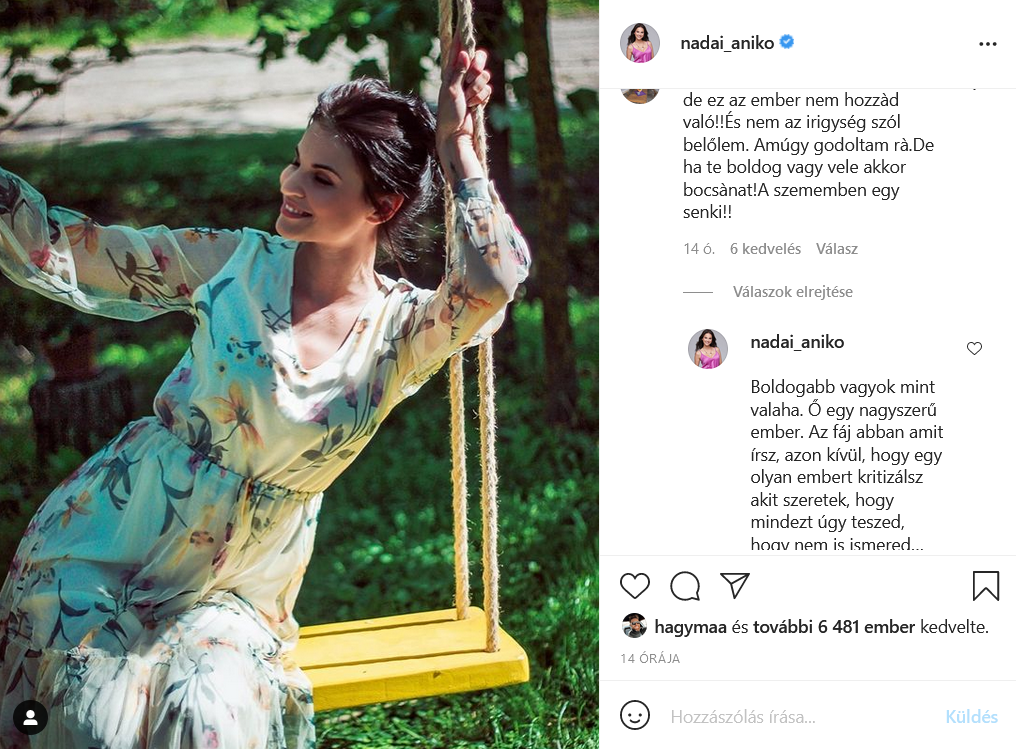Open the three-dots more options menu
Viewport: 1016px width, 749px height.
[987, 44]
